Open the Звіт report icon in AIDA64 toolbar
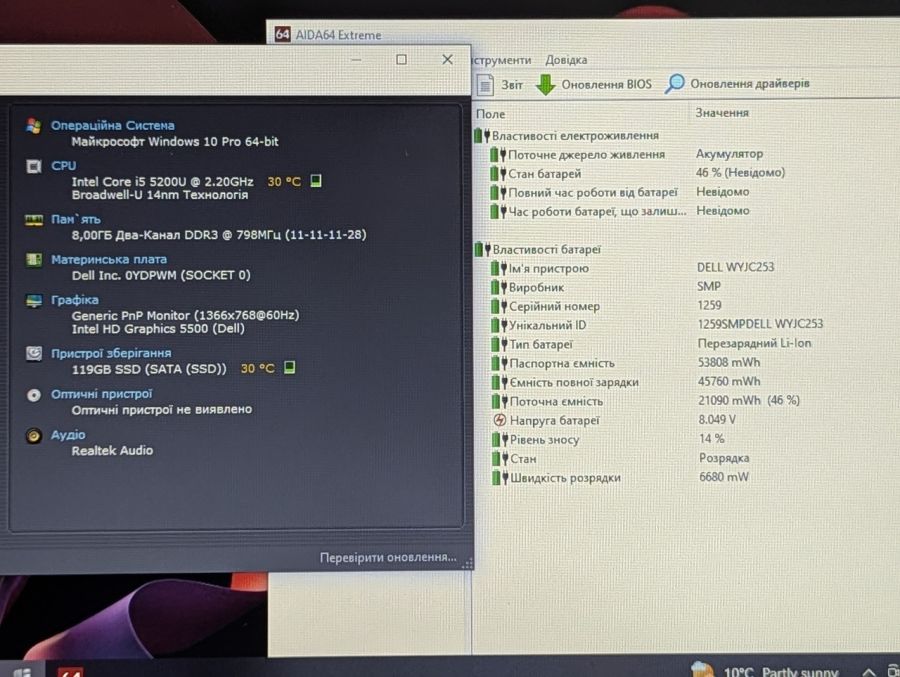 pyautogui.click(x=485, y=85)
